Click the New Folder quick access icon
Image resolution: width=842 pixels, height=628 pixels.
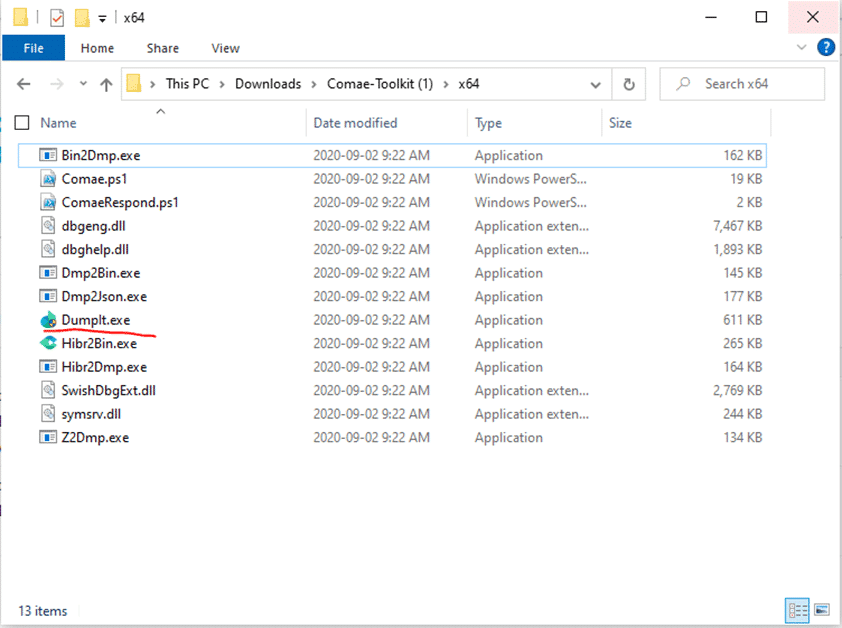tap(82, 18)
